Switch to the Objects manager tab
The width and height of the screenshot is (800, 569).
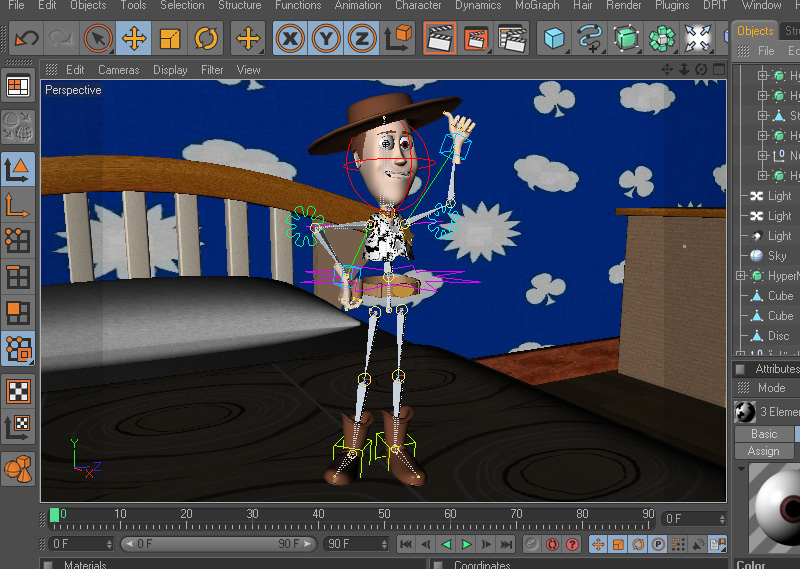point(755,31)
